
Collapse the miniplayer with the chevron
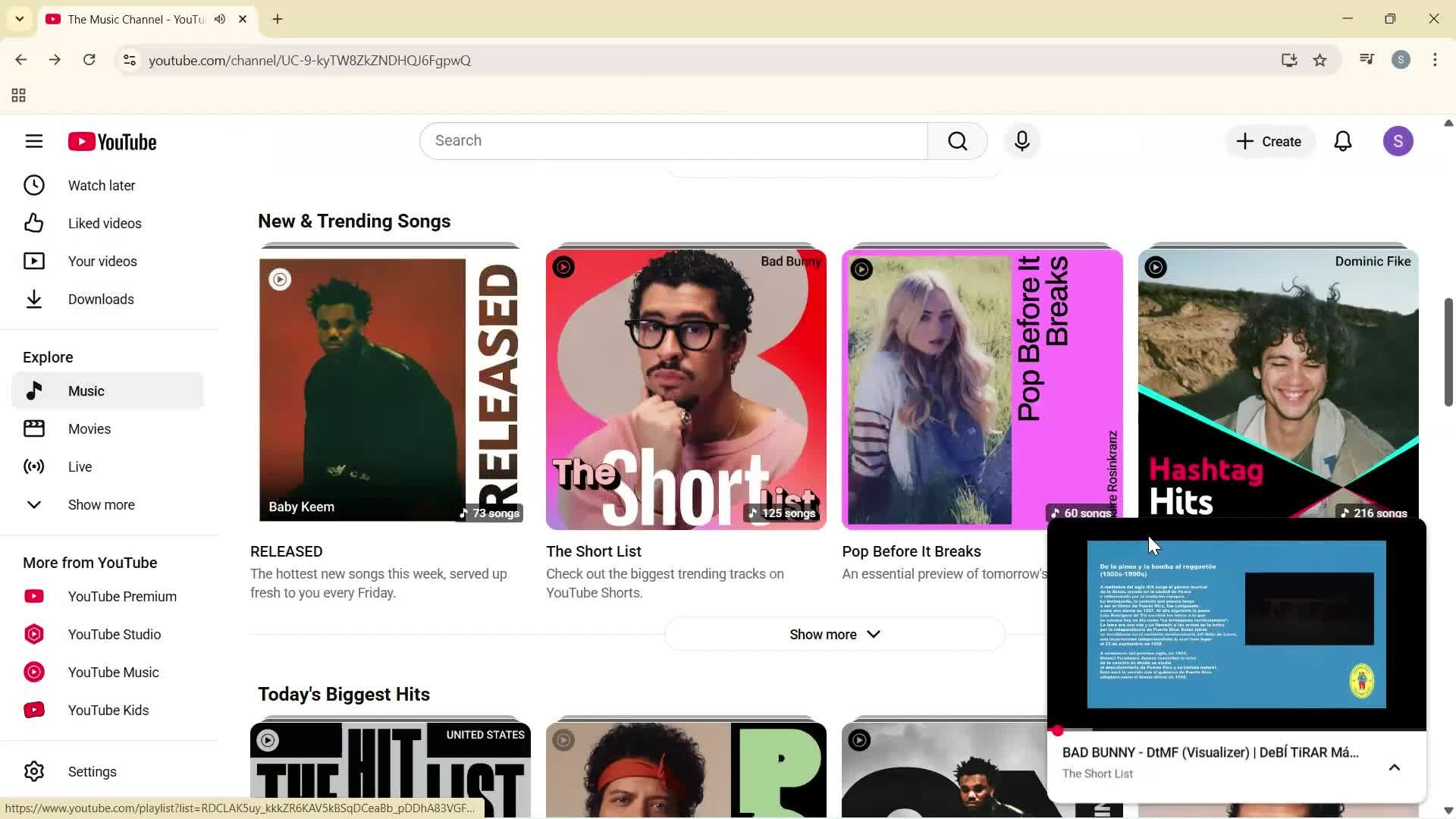tap(1394, 767)
